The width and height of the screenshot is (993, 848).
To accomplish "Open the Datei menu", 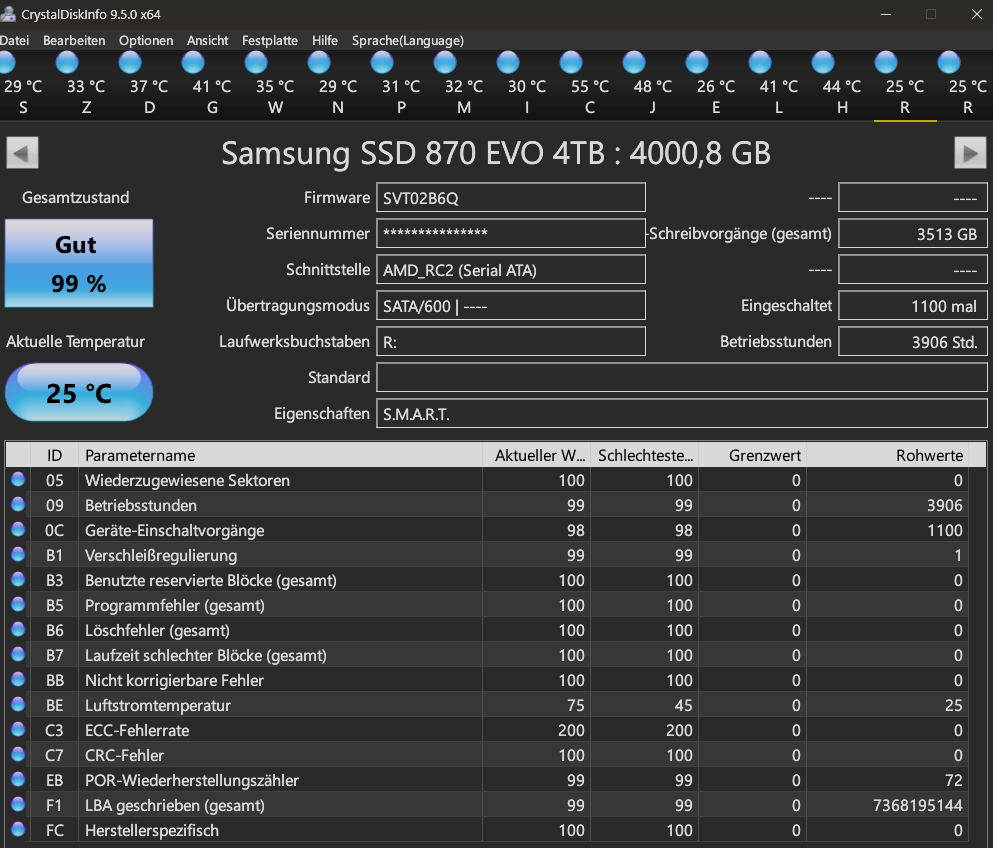I will 14,41.
